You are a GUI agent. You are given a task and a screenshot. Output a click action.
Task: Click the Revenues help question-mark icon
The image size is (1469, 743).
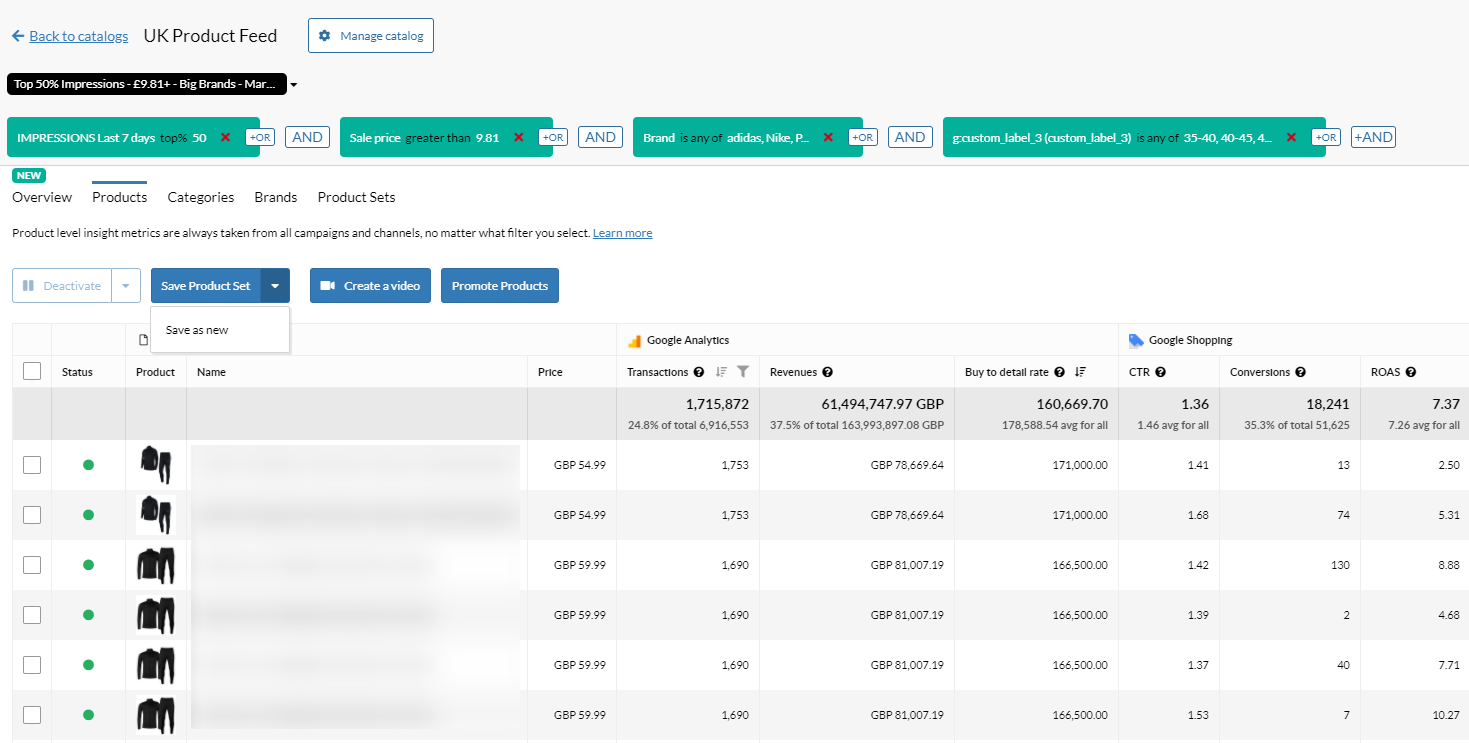[x=828, y=372]
